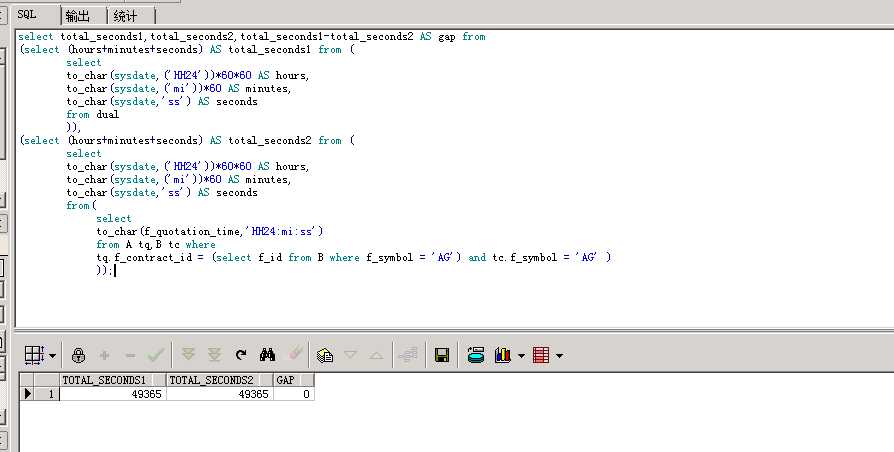
Task: Open the chart dropdown arrow
Action: click(x=521, y=356)
